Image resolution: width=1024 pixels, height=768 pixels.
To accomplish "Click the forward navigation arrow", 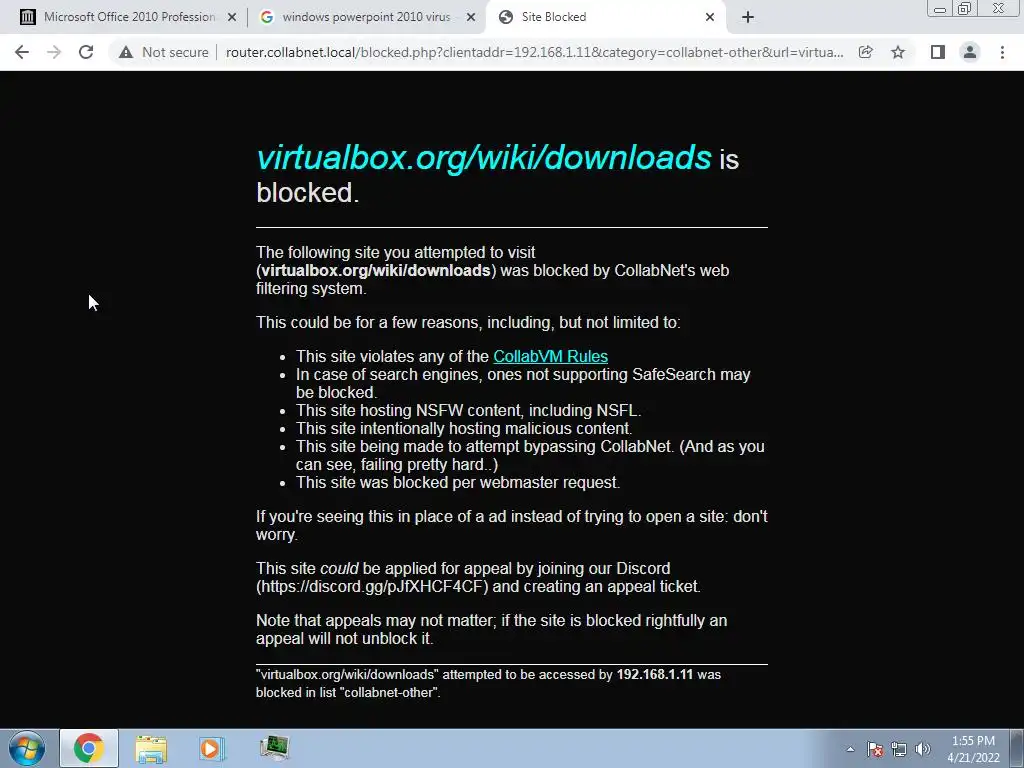I will 54,52.
